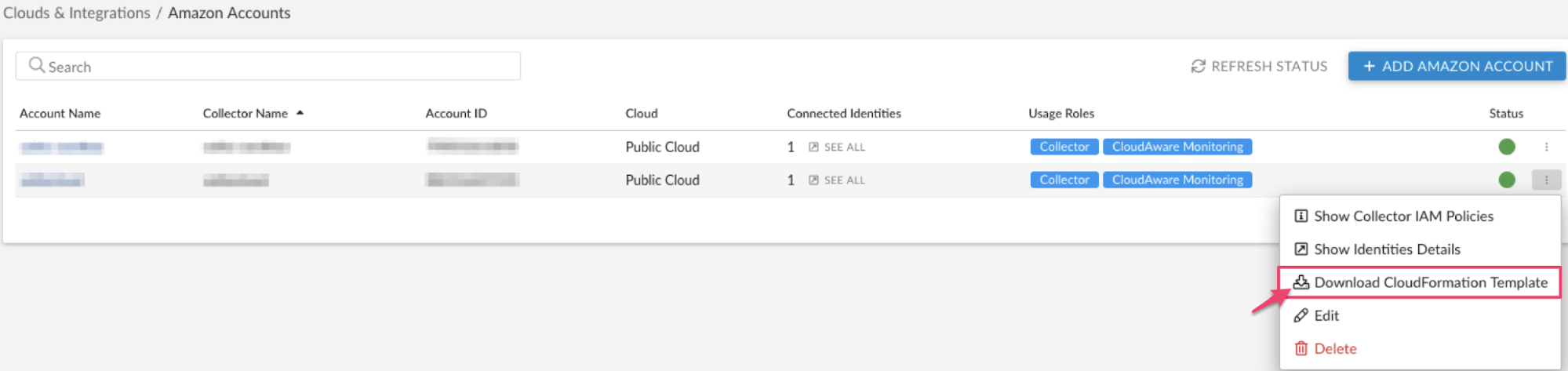Image resolution: width=1568 pixels, height=371 pixels.
Task: Open Clouds & Integrations breadcrumb
Action: tap(77, 13)
